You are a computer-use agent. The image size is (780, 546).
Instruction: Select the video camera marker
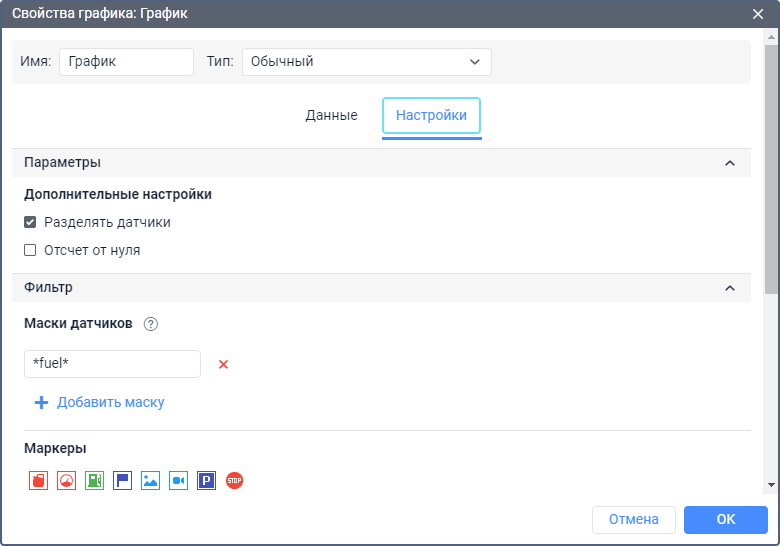pos(178,481)
